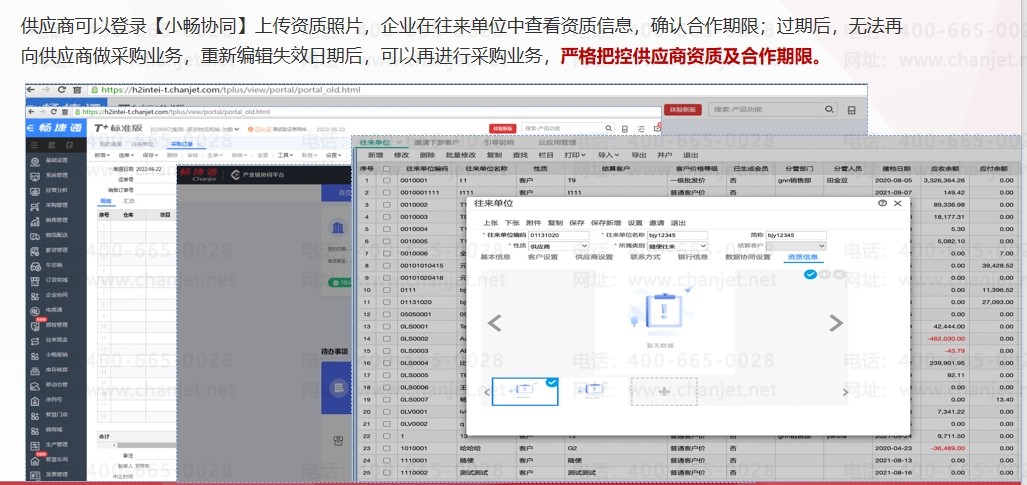Check the row checkbox for 0111
Screen dimensions: 1027x485
pyautogui.click(x=387, y=290)
